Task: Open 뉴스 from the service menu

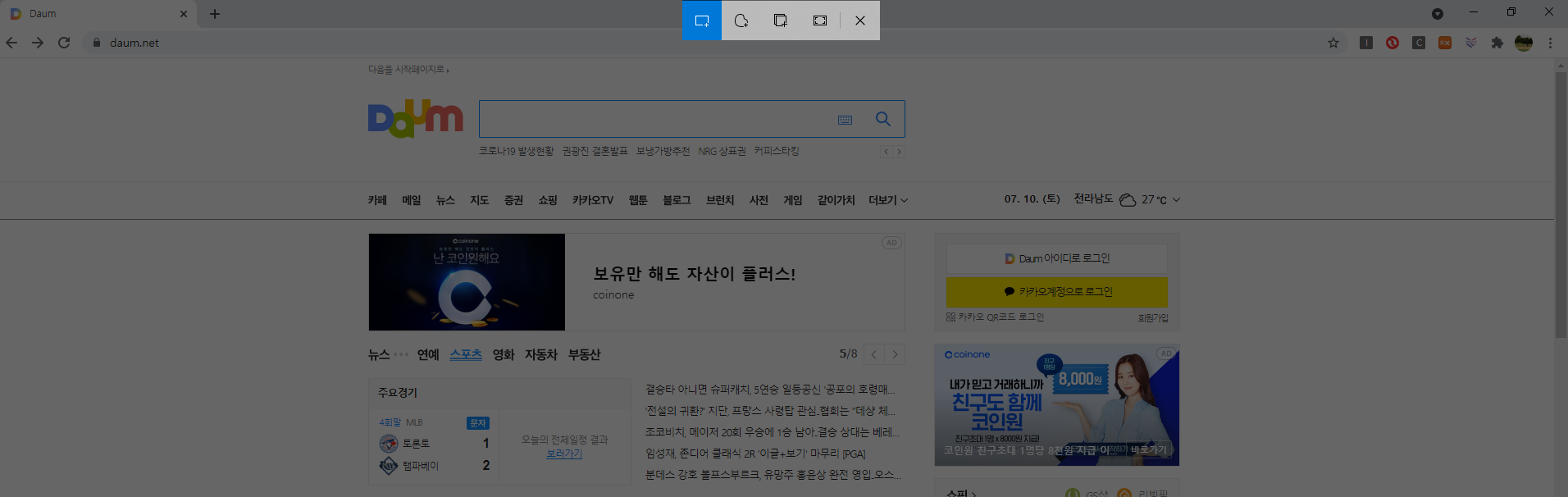Action: click(x=445, y=200)
